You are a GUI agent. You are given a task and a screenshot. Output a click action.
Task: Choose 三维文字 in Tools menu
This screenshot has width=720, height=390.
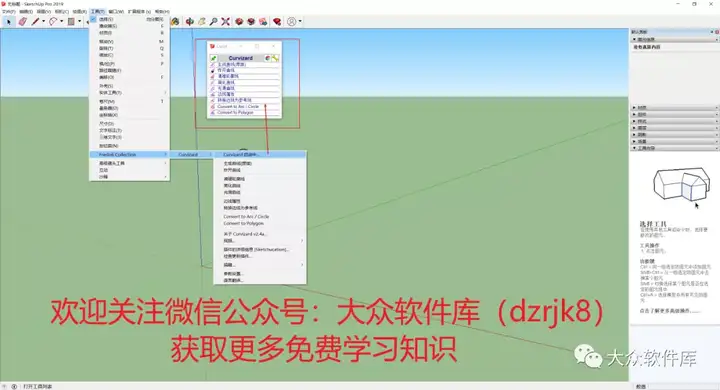(129, 137)
